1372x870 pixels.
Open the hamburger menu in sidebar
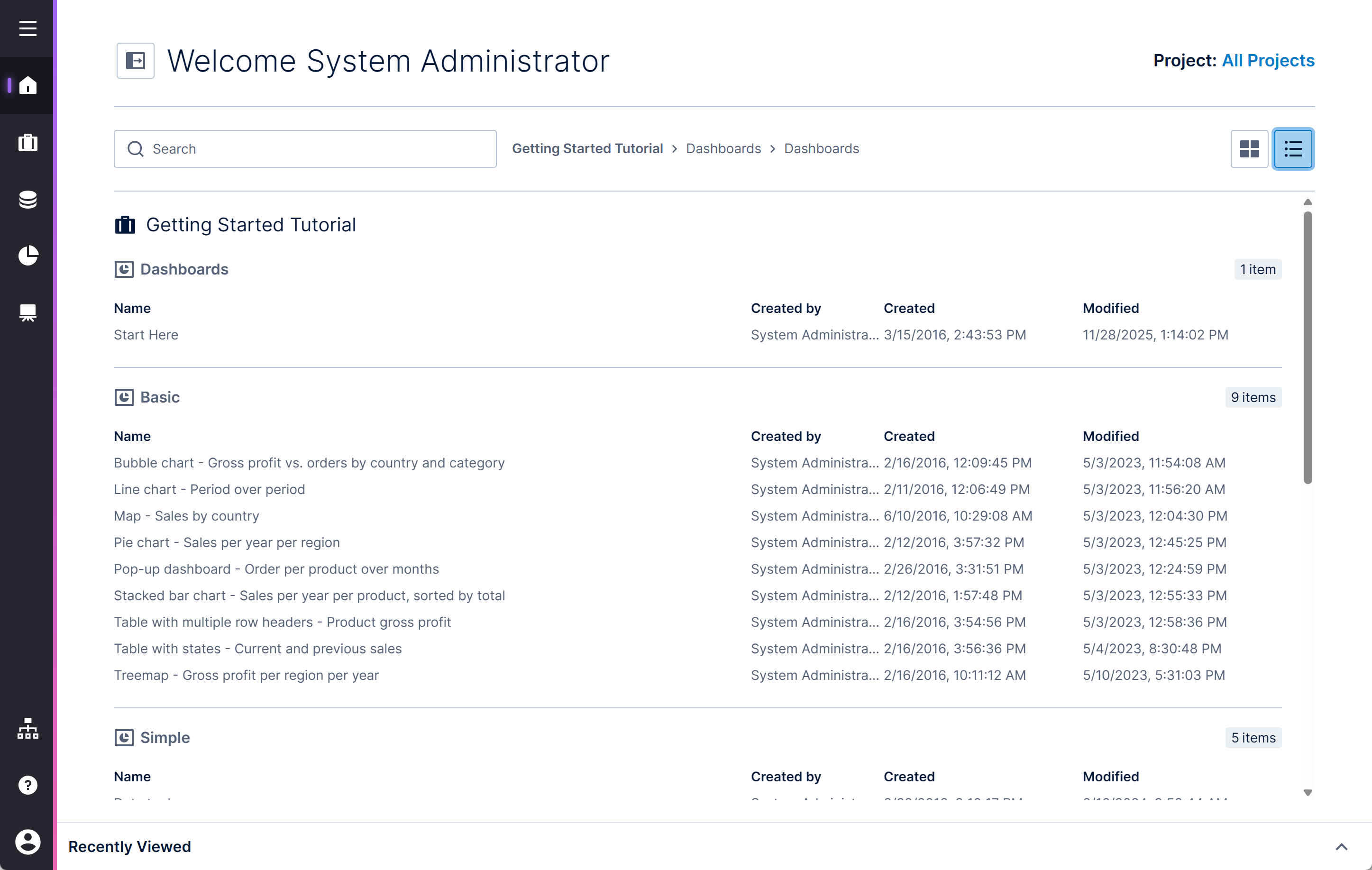[27, 28]
